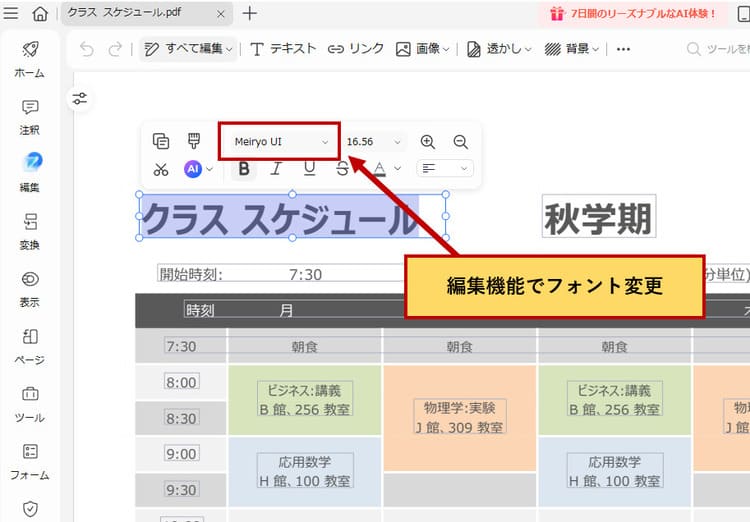Open the 画像 dropdown menu

422,49
